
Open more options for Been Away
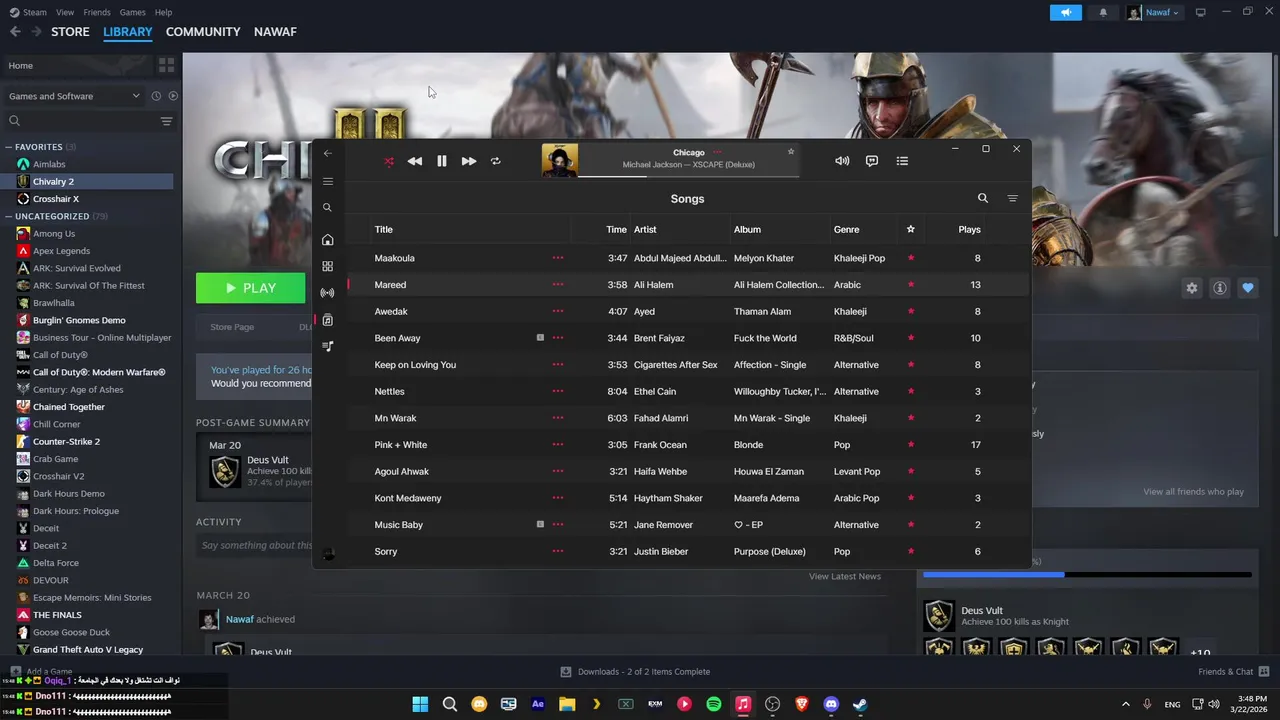pyautogui.click(x=558, y=338)
